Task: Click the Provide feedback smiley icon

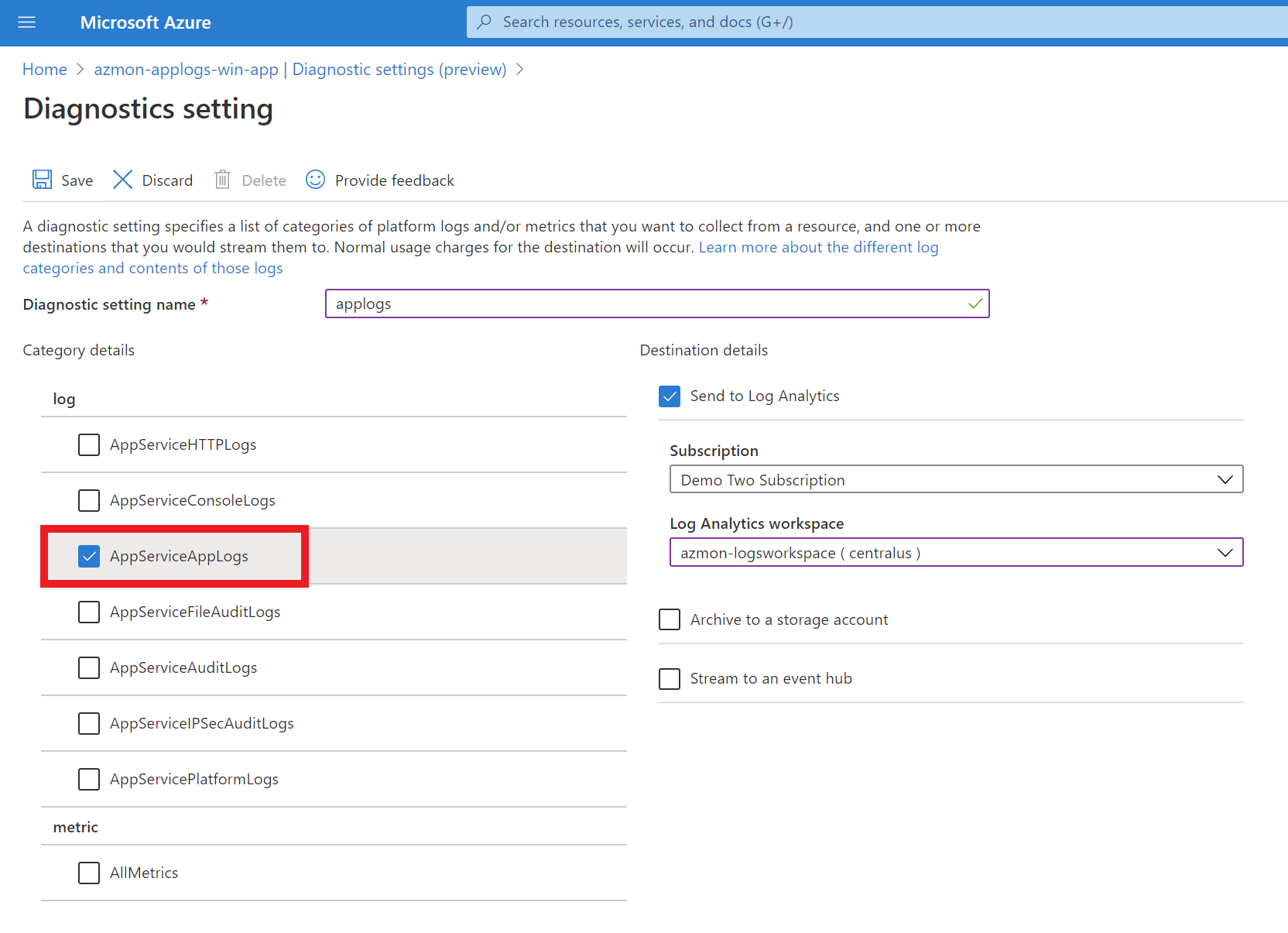Action: (315, 179)
